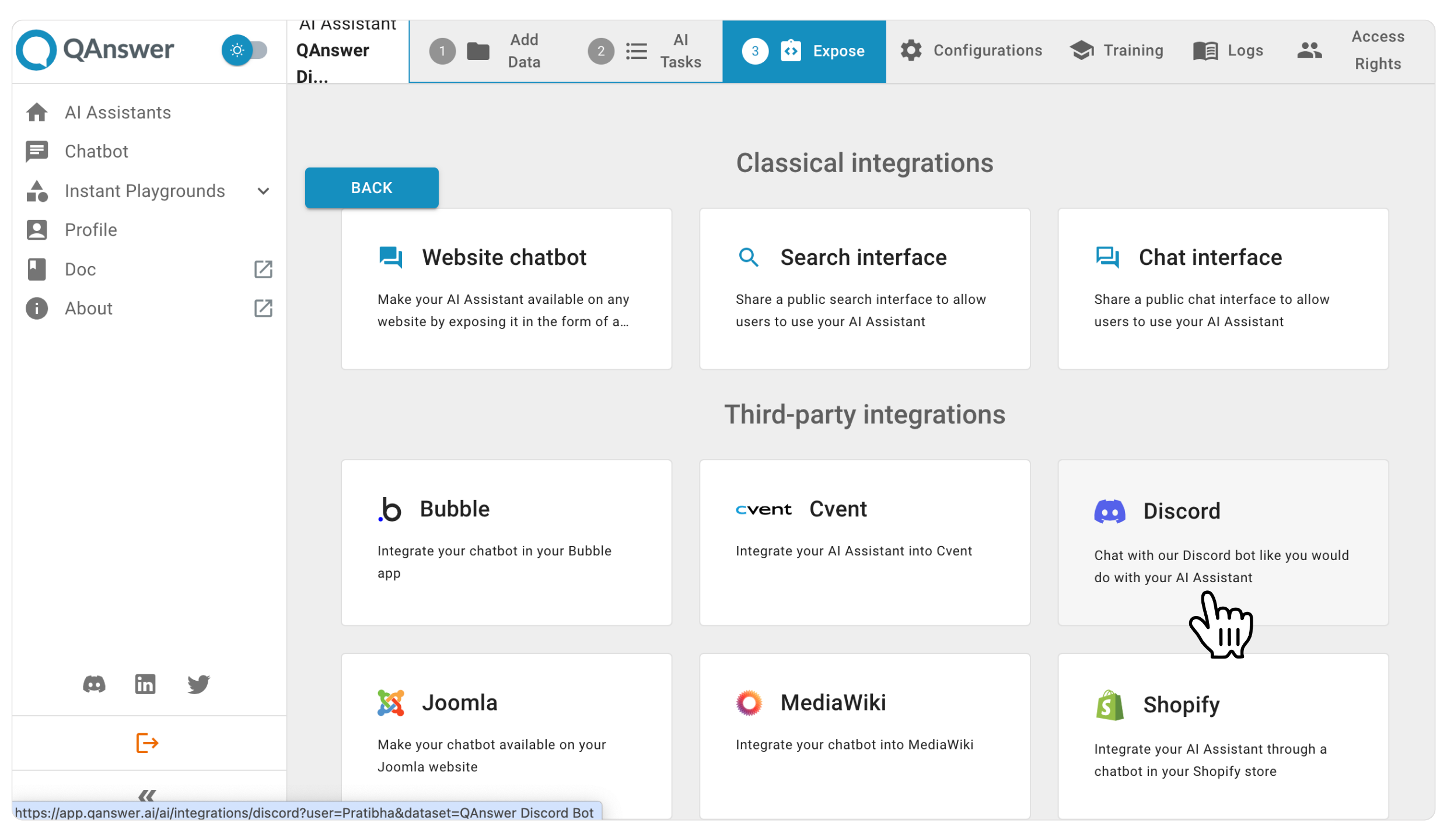
Task: Click the step 2 number badge
Action: (x=601, y=51)
